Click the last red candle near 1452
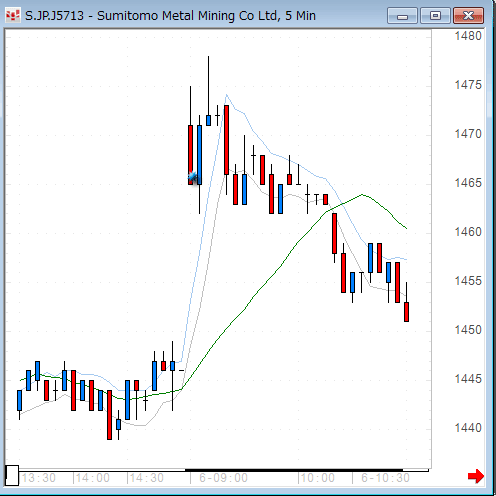Screen dimensions: 496x496 click(406, 312)
